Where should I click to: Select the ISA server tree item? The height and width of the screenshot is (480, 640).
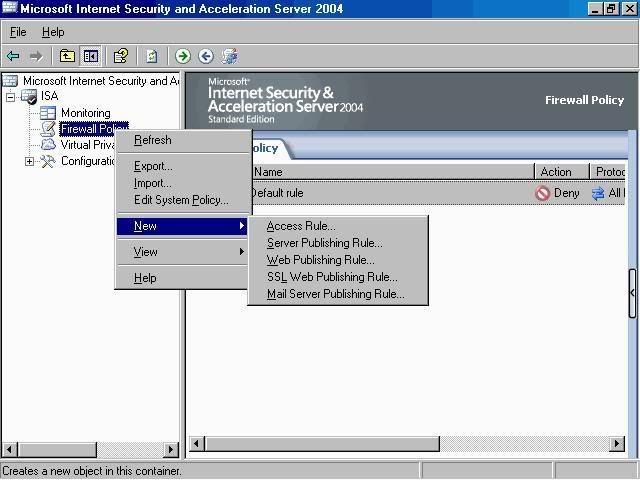point(49,96)
